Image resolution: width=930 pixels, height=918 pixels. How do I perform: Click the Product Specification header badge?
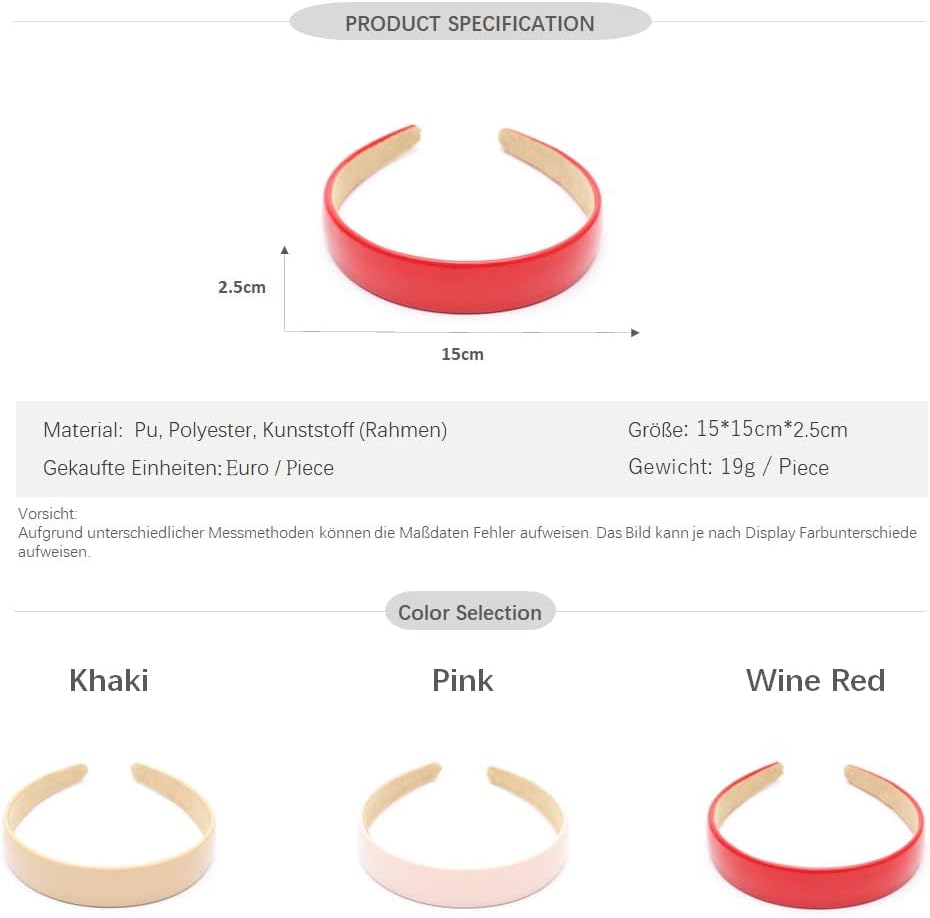coord(470,23)
